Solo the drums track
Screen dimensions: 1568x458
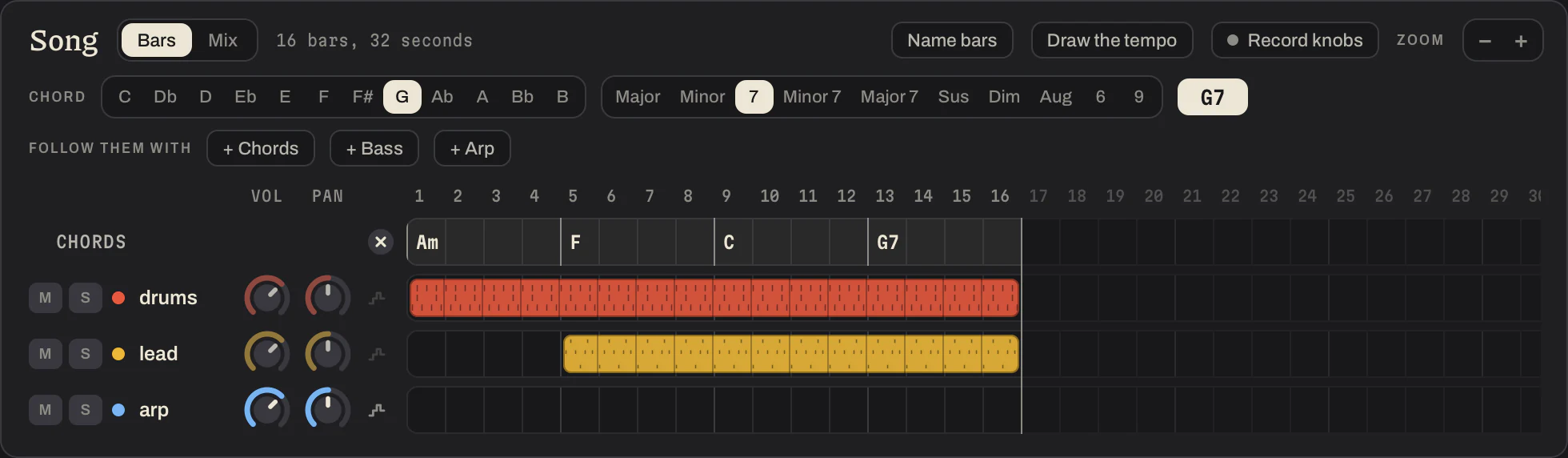tap(86, 298)
